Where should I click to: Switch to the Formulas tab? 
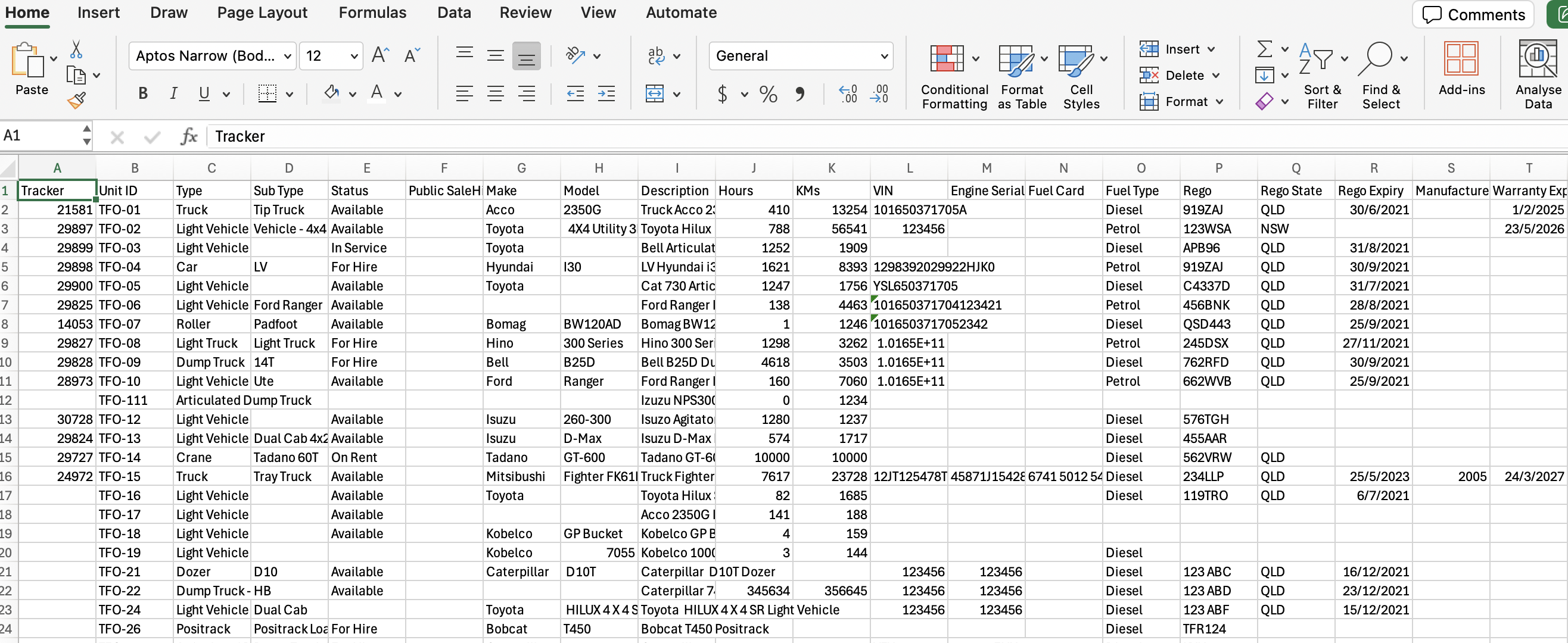tap(372, 12)
